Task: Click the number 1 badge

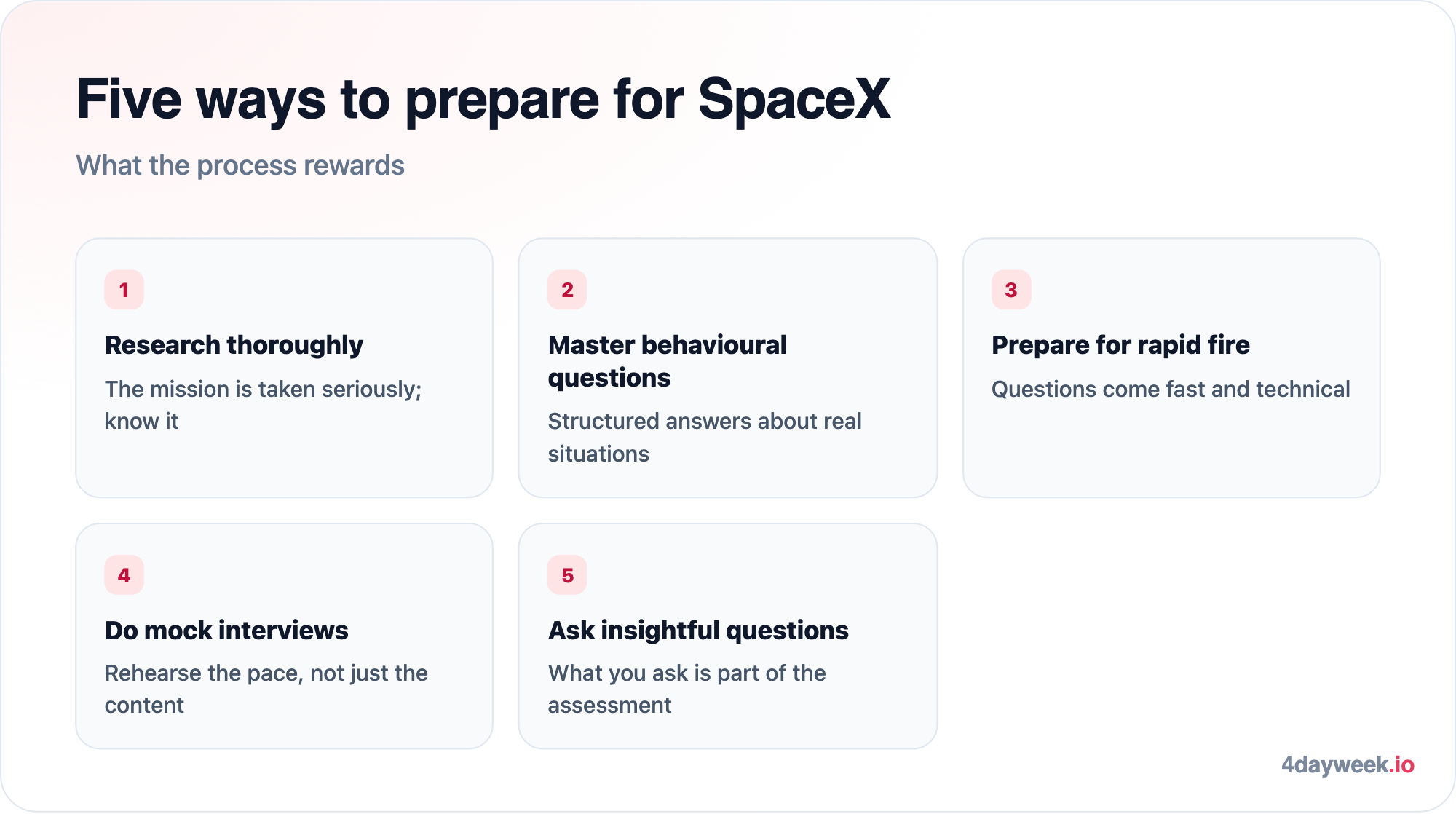Action: coord(124,290)
